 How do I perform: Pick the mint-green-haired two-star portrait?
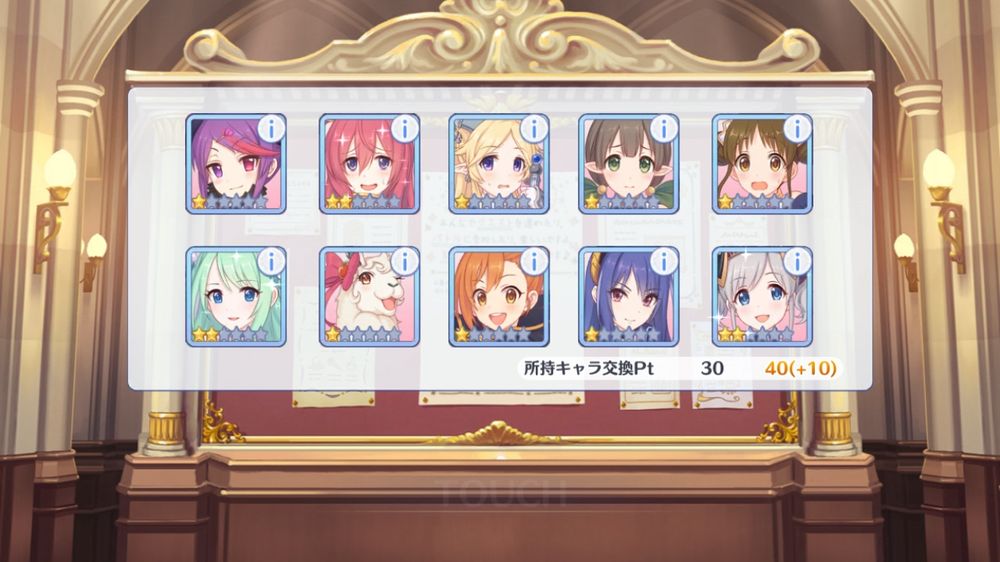click(235, 297)
